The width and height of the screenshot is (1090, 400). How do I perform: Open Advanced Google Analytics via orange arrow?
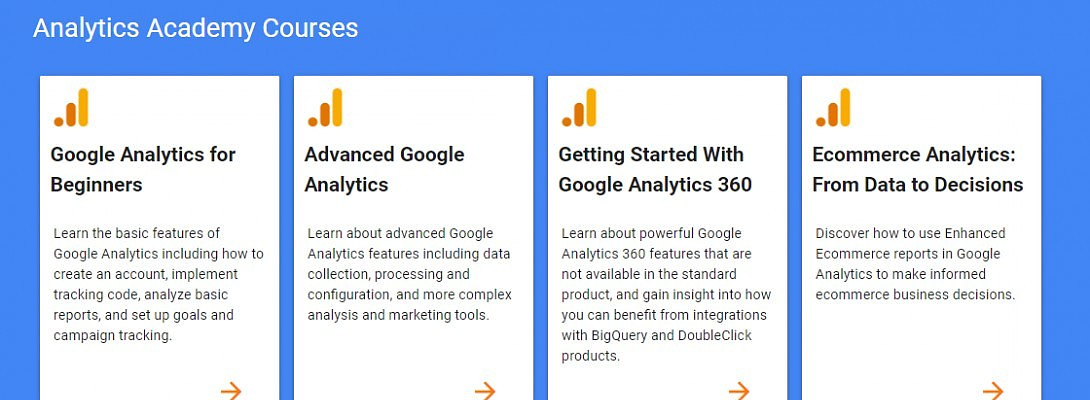point(485,390)
